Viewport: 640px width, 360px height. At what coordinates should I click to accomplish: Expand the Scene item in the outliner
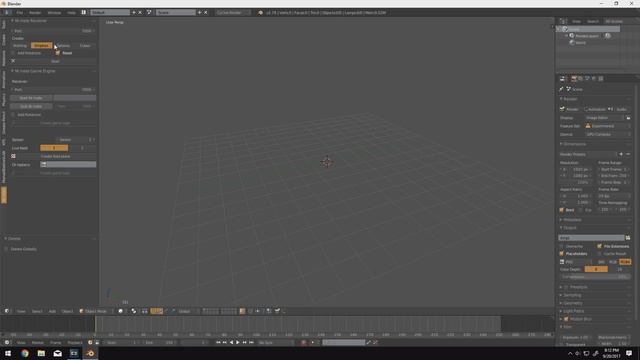559,29
